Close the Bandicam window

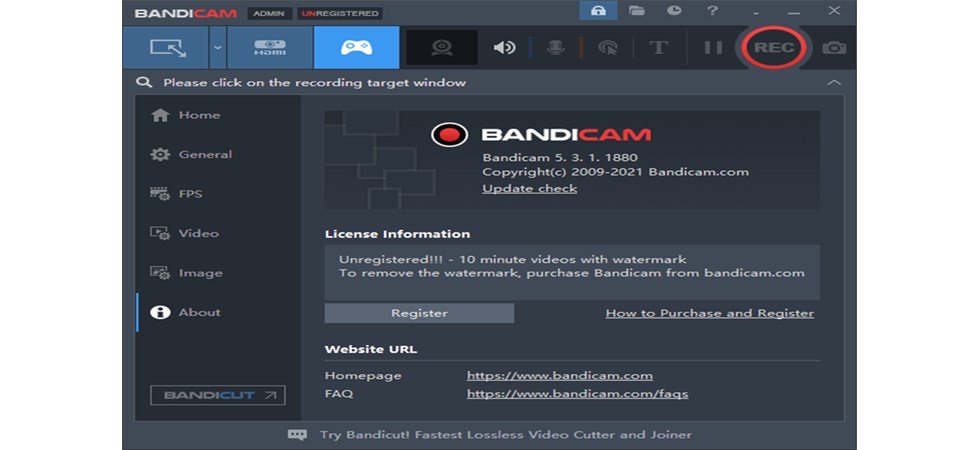coord(834,11)
